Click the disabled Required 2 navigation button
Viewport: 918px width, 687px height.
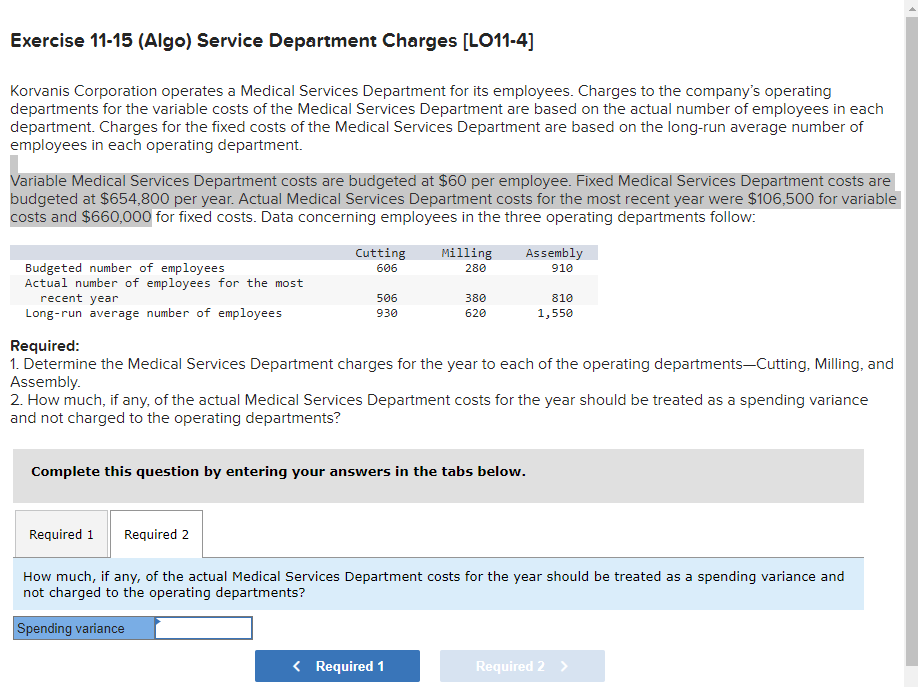[522, 666]
